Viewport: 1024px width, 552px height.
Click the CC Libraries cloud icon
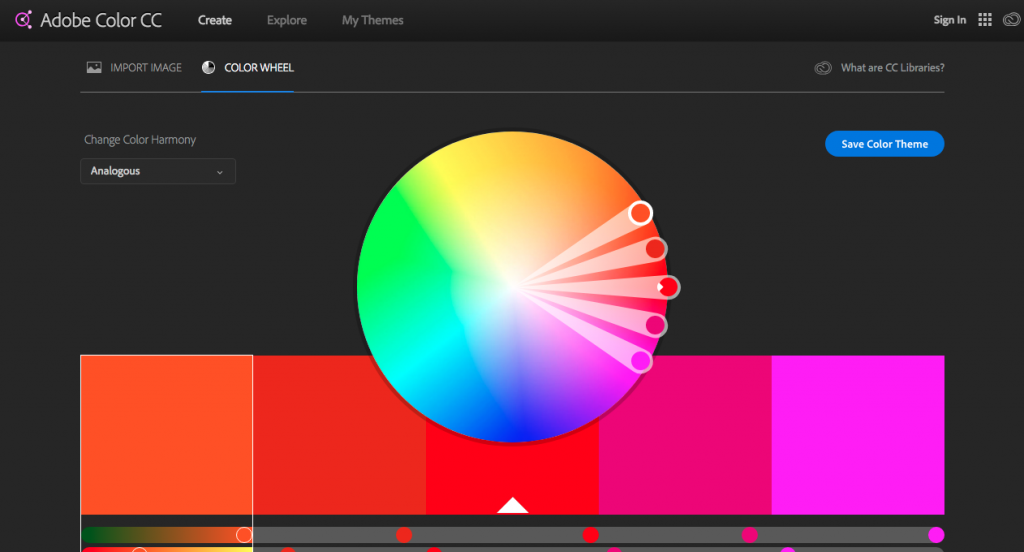tap(823, 68)
